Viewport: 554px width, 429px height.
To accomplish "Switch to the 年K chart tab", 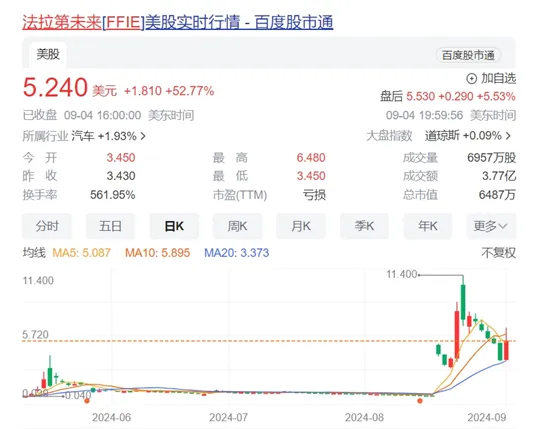I will pyautogui.click(x=428, y=226).
